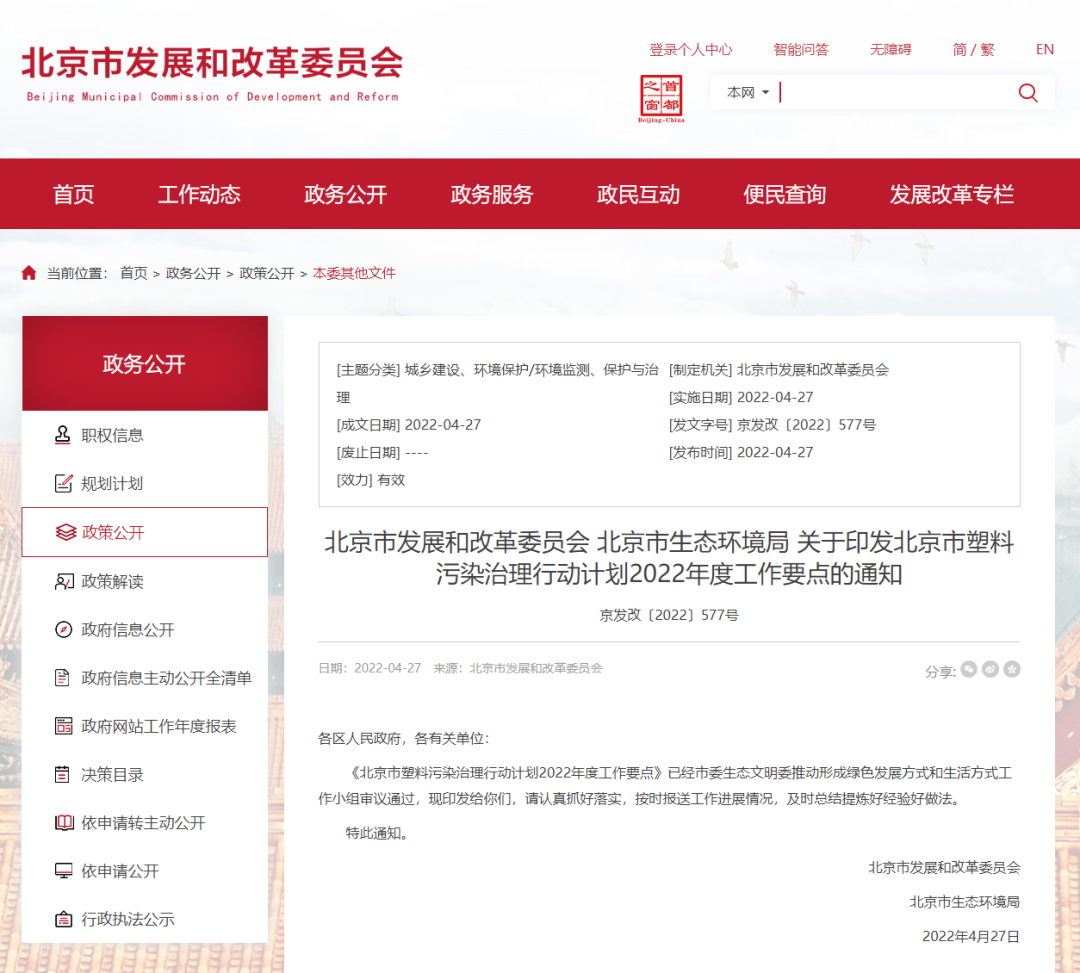
Task: Click the home icon in breadcrumb
Action: 29,273
